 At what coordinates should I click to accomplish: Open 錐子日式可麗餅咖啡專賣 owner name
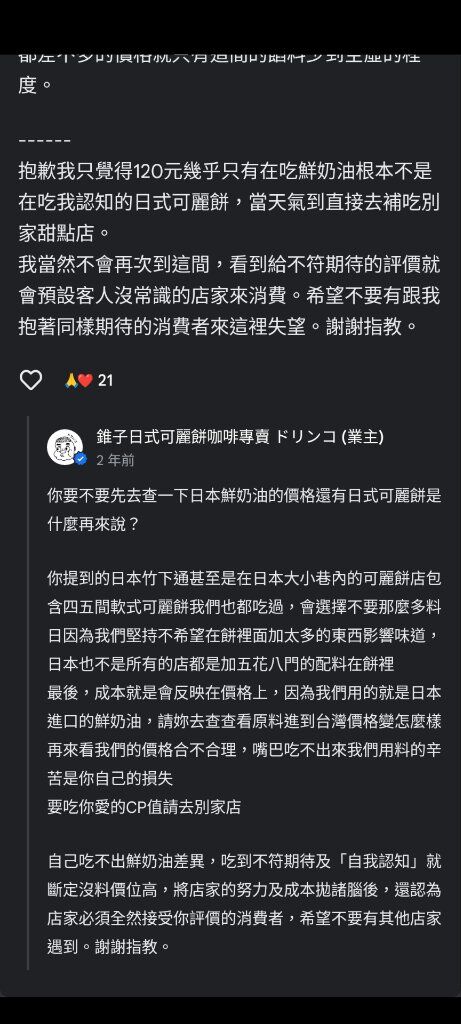coord(216,437)
